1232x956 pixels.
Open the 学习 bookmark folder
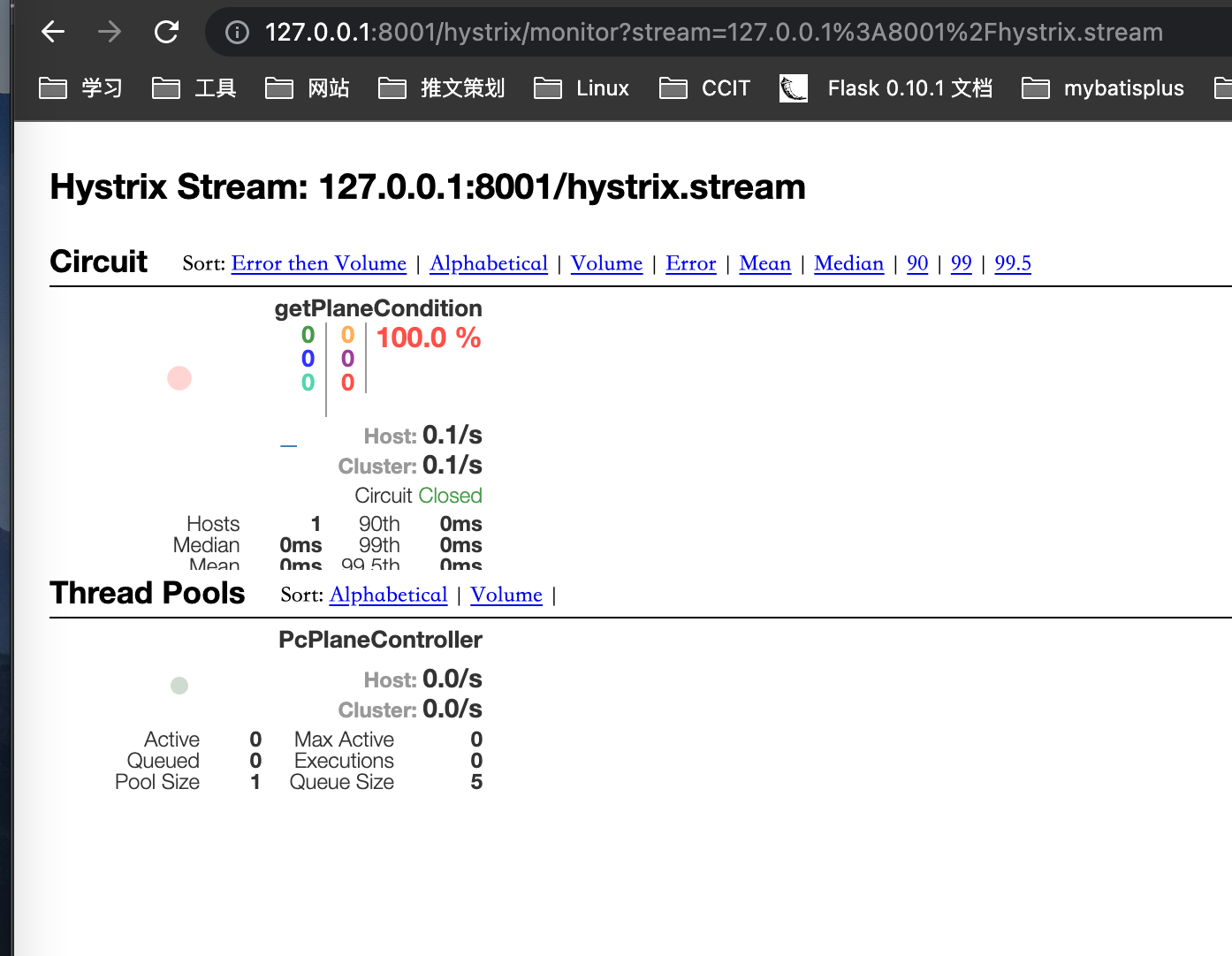click(x=81, y=88)
